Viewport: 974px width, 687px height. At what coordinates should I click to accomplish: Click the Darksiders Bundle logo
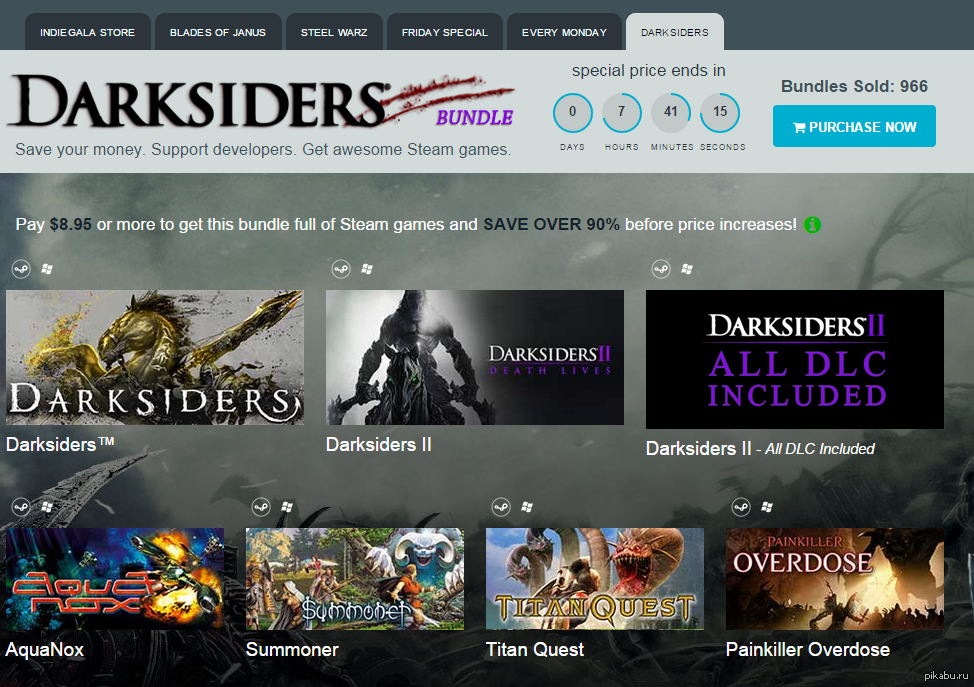click(260, 102)
